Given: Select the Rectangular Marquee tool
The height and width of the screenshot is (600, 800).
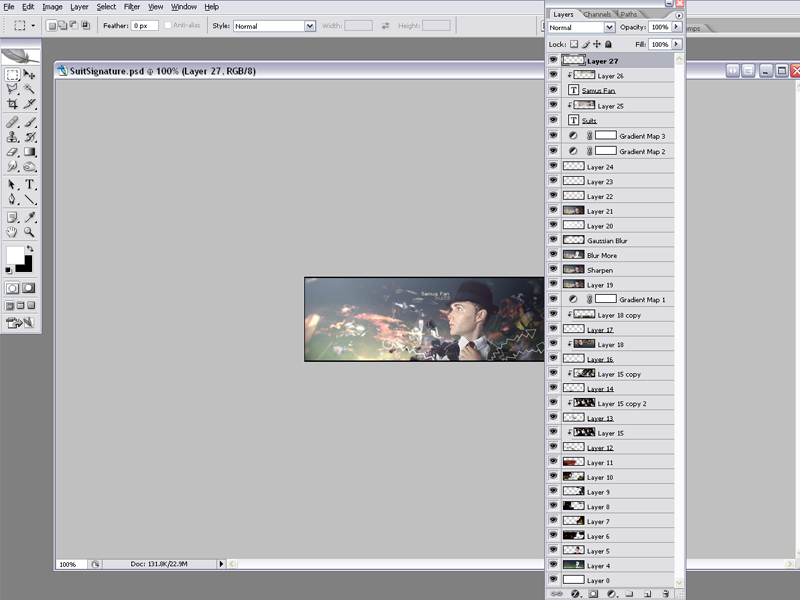Looking at the screenshot, I should pyautogui.click(x=12, y=75).
